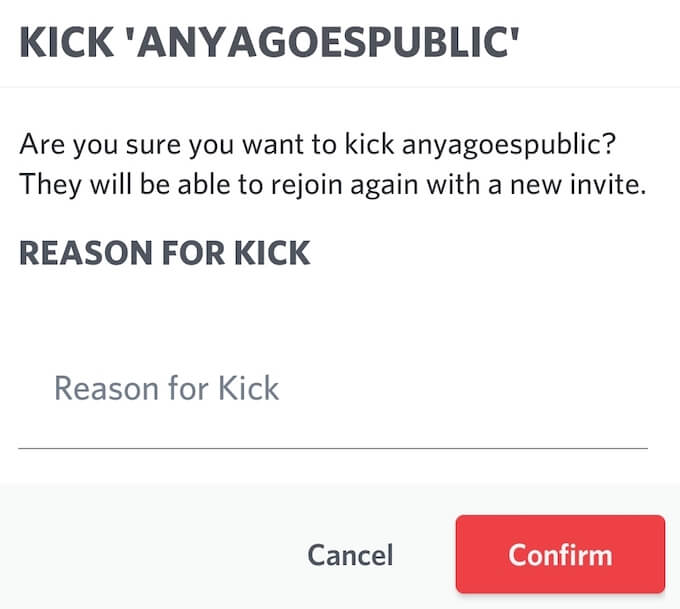Click the word 'kick' in the confirmation question

pyautogui.click(x=367, y=145)
